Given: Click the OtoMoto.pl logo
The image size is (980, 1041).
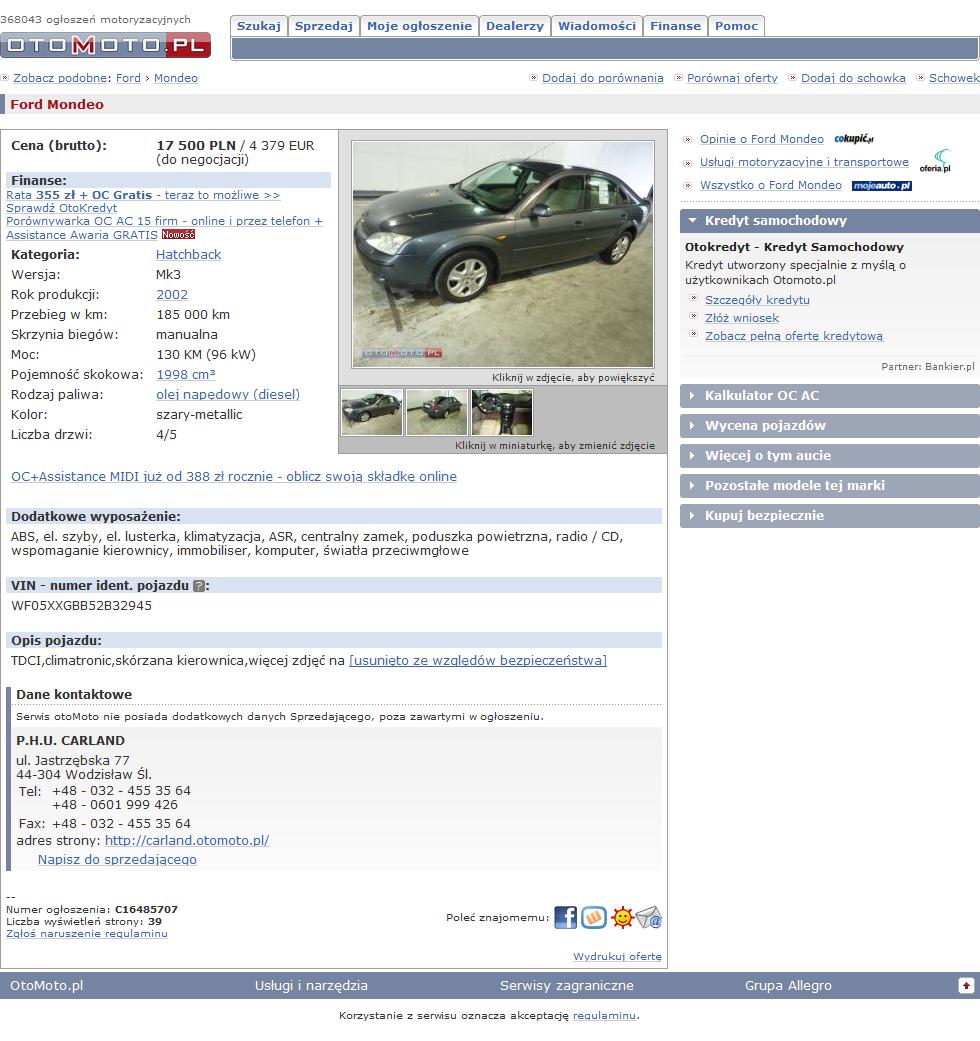Looking at the screenshot, I should [106, 45].
